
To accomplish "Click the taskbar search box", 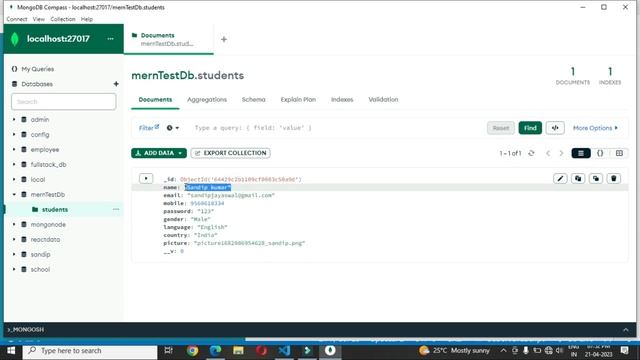I will 90,351.
